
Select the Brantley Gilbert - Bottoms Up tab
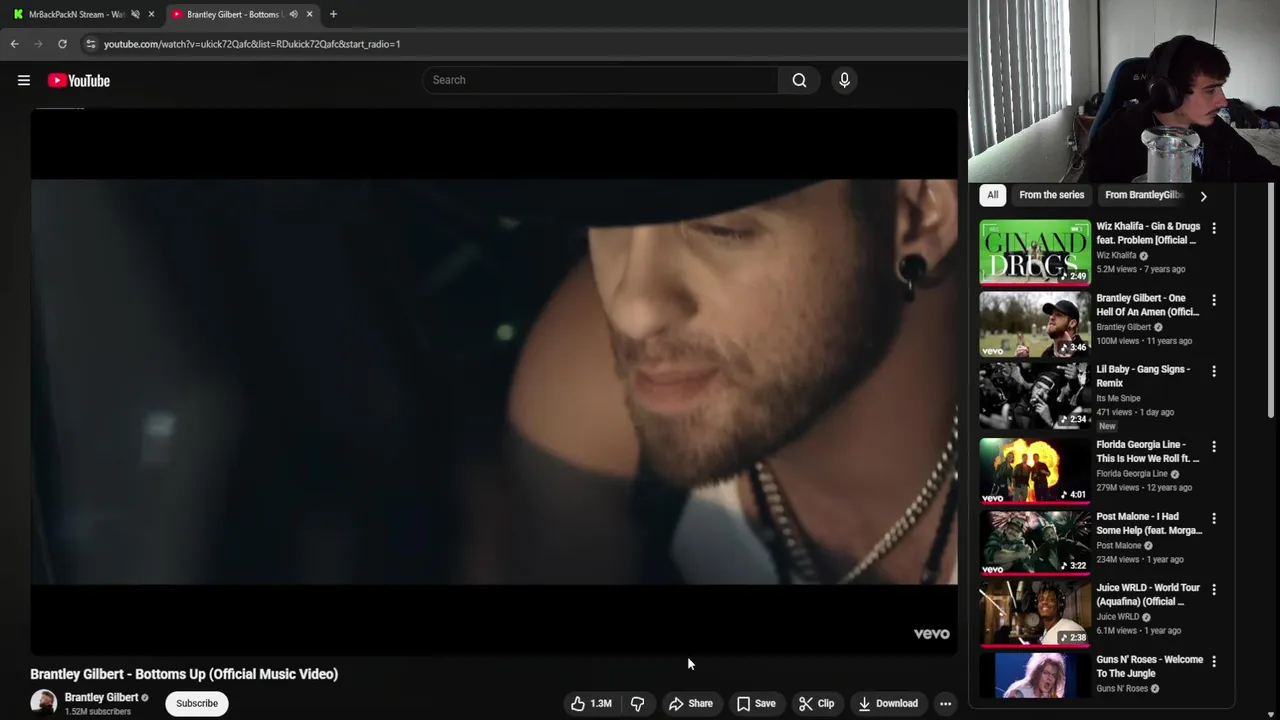pyautogui.click(x=232, y=14)
